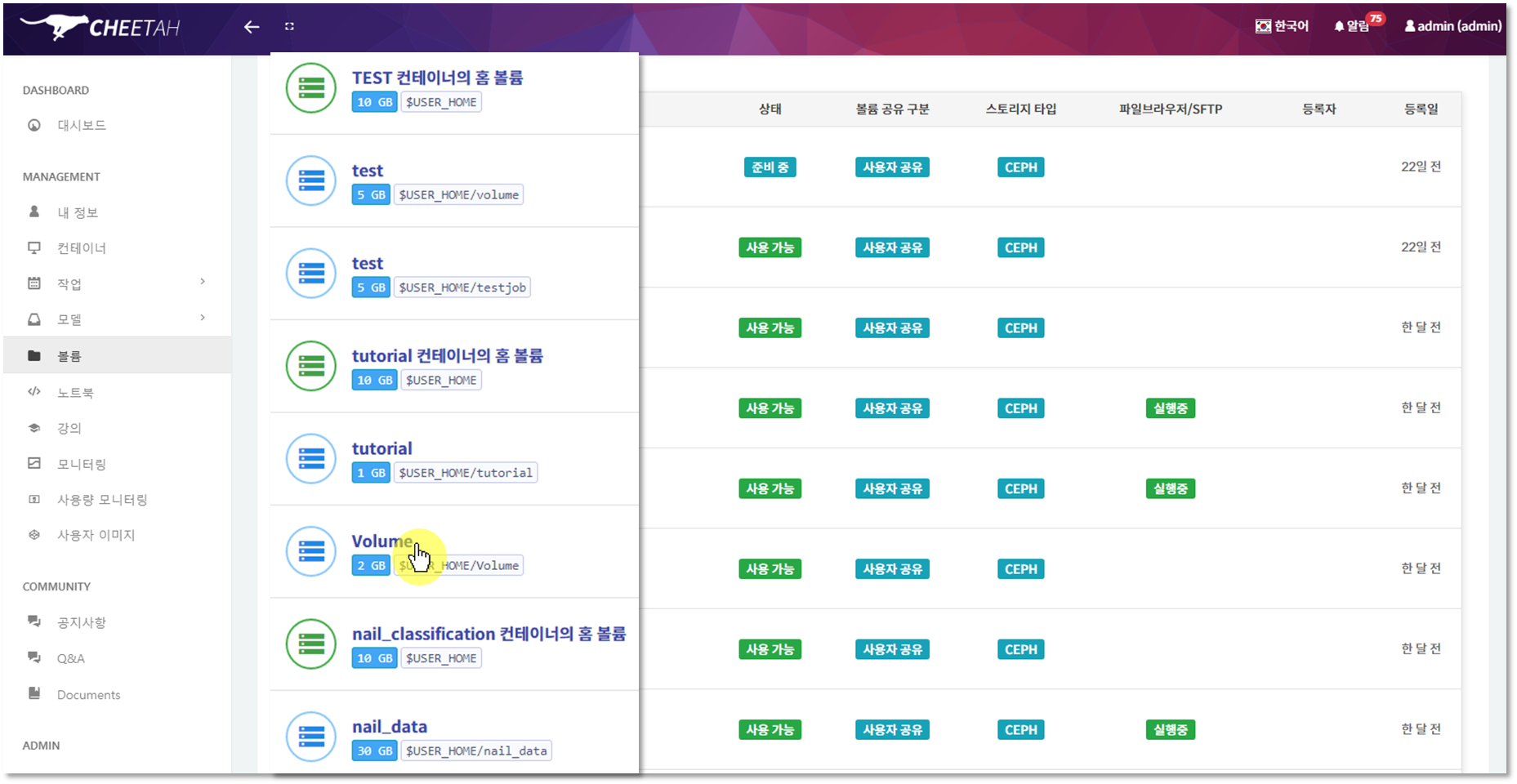This screenshot has width=1517, height=784.
Task: Expand the 작업 submenu chevron
Action: [x=203, y=282]
